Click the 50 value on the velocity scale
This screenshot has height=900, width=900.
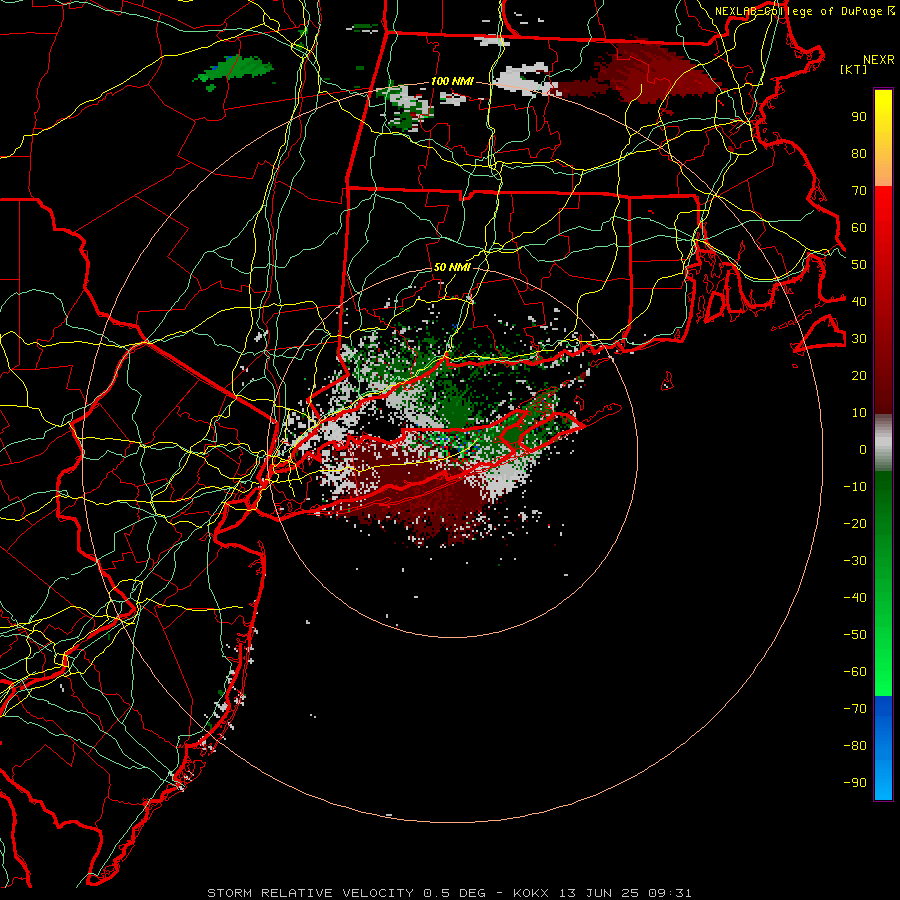click(x=859, y=265)
